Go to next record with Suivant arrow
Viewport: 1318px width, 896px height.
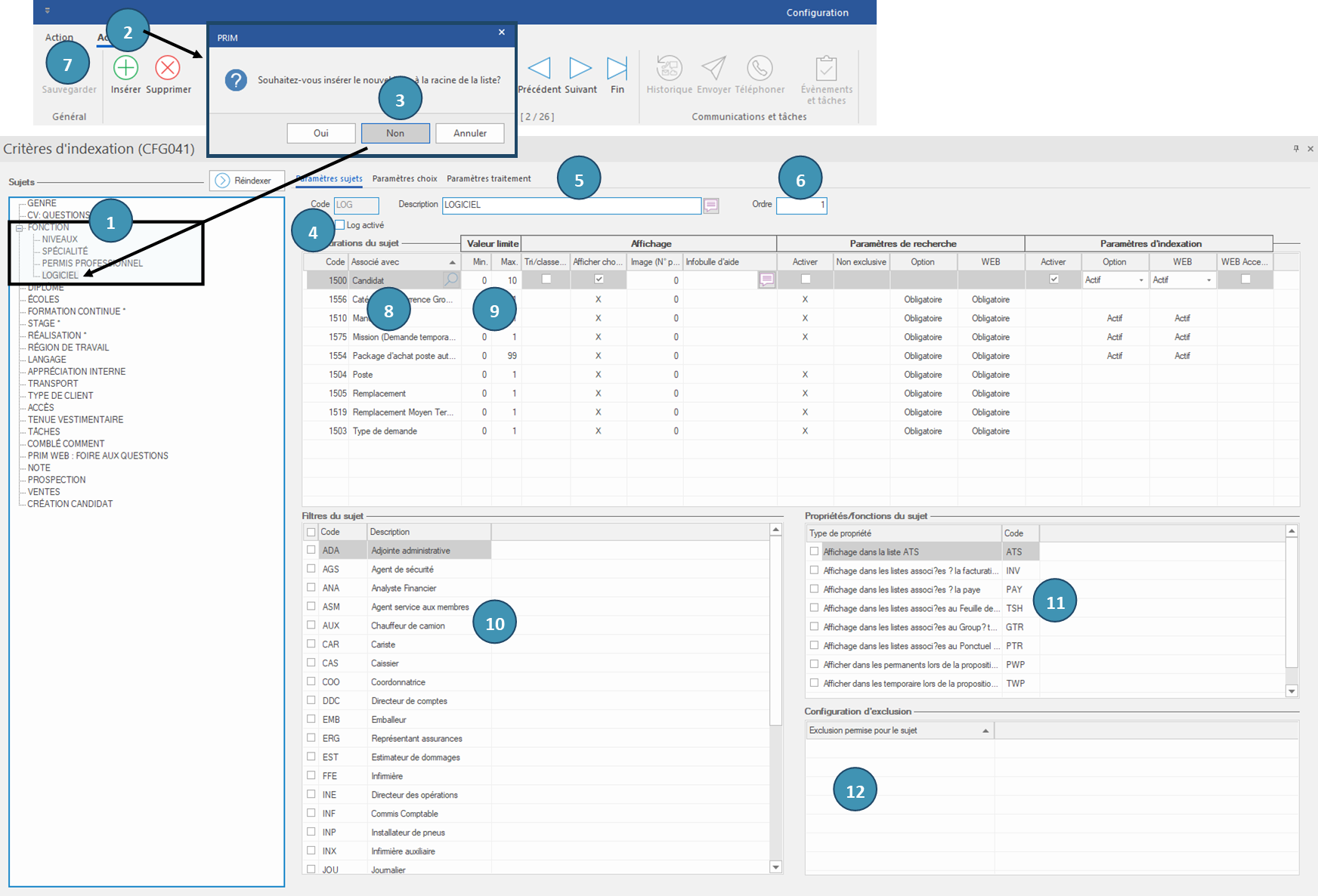580,68
